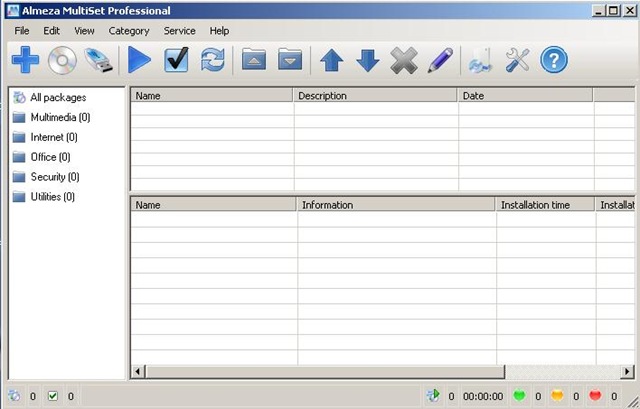Click the Information column header

[396, 204]
